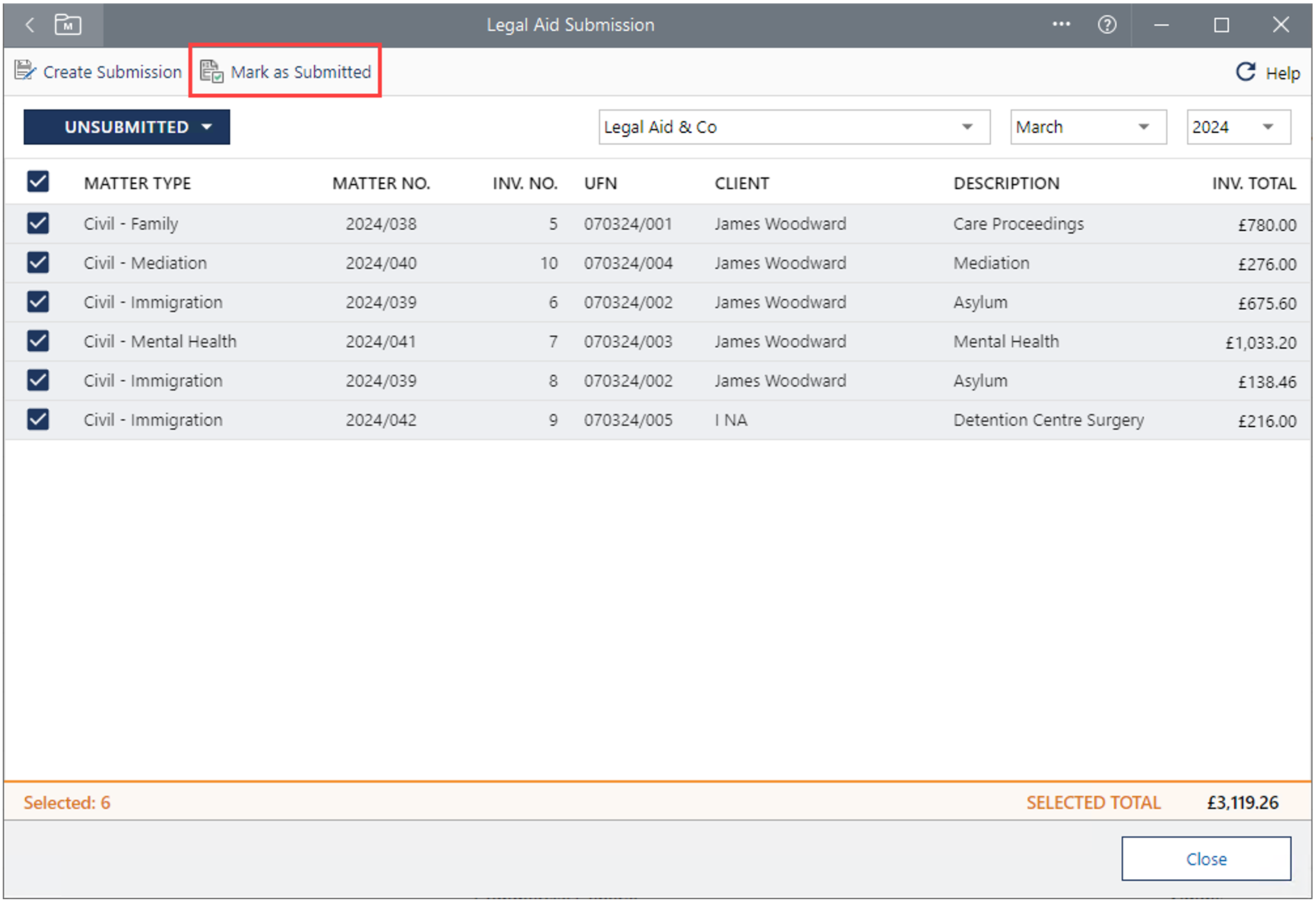Click the Create Submission icon
Screen dimensions: 1316x904
point(25,71)
